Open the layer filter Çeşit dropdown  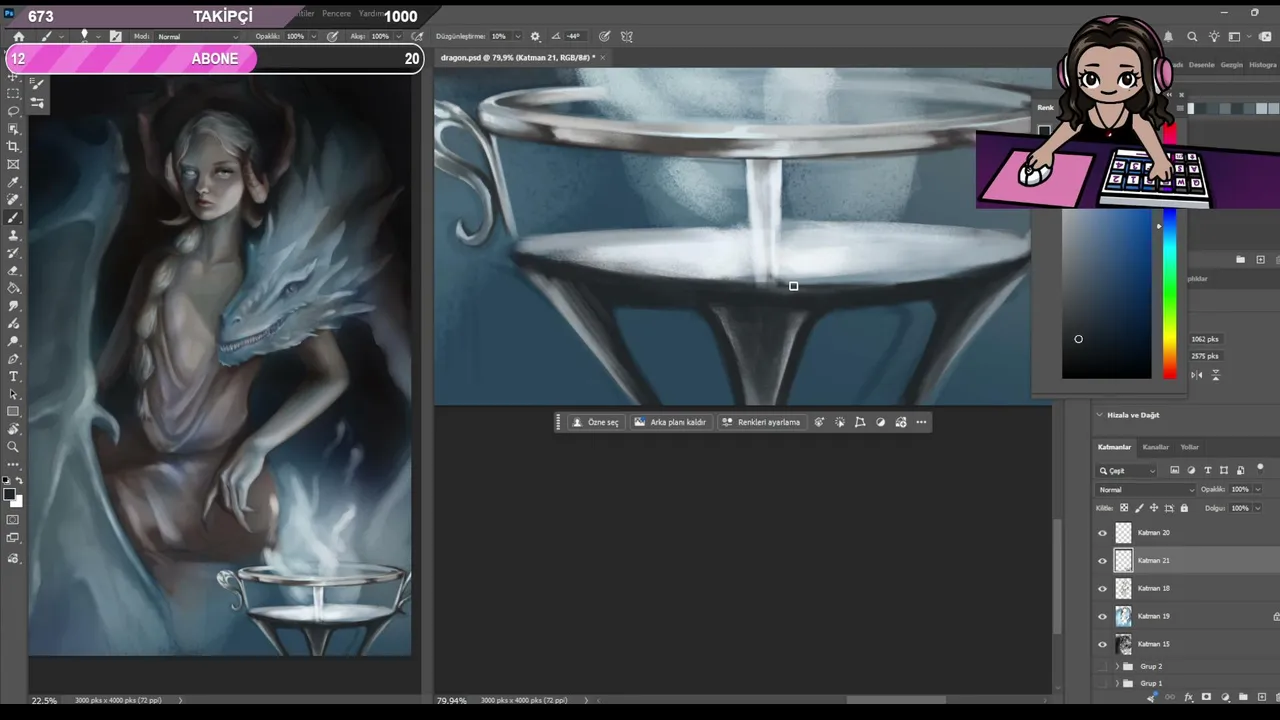(x=1127, y=471)
